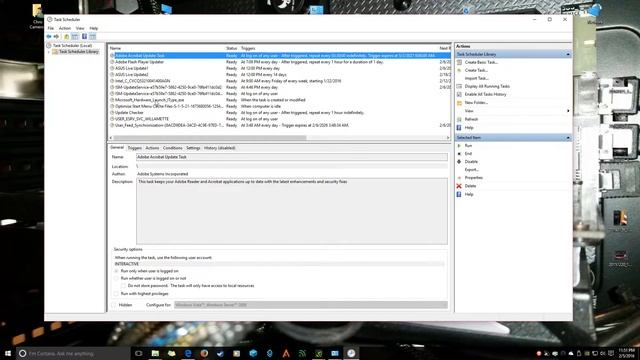The height and width of the screenshot is (360, 640).
Task: Click Help under Selected Item actions
Action: pyautogui.click(x=469, y=194)
